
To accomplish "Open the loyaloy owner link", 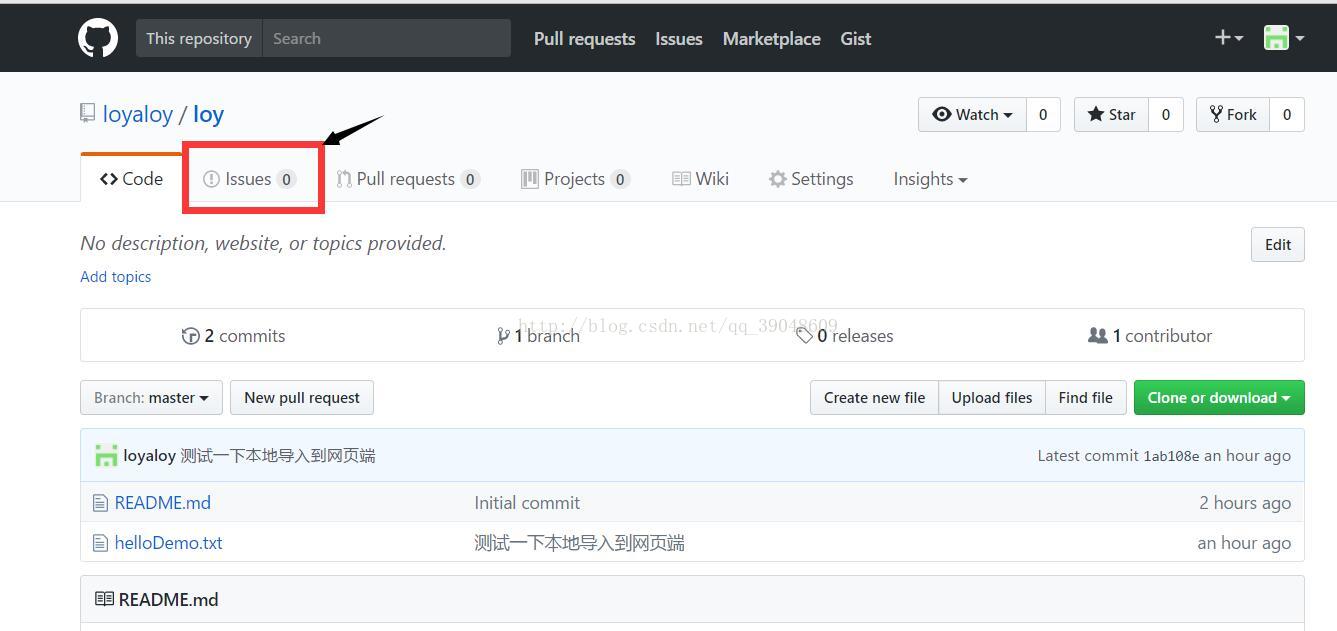I will pyautogui.click(x=138, y=114).
